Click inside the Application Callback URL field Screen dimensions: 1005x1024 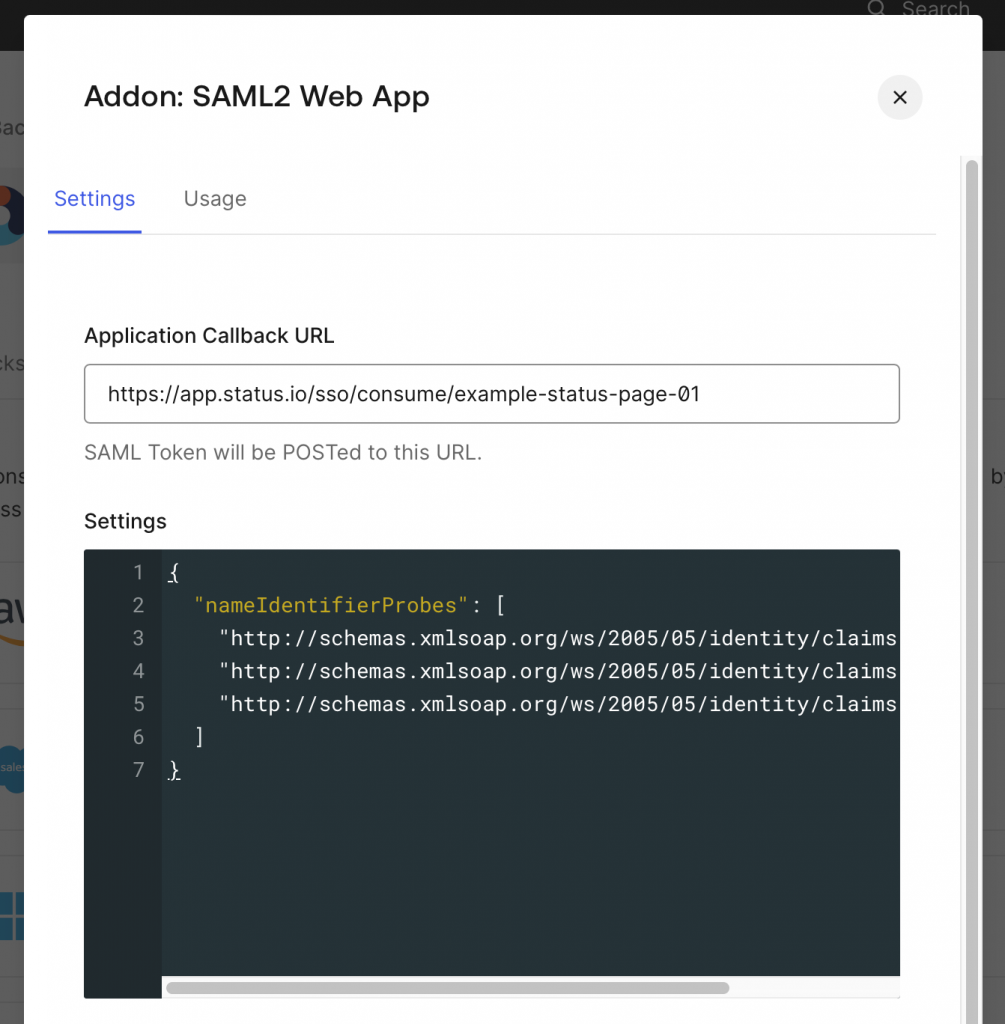[490, 393]
